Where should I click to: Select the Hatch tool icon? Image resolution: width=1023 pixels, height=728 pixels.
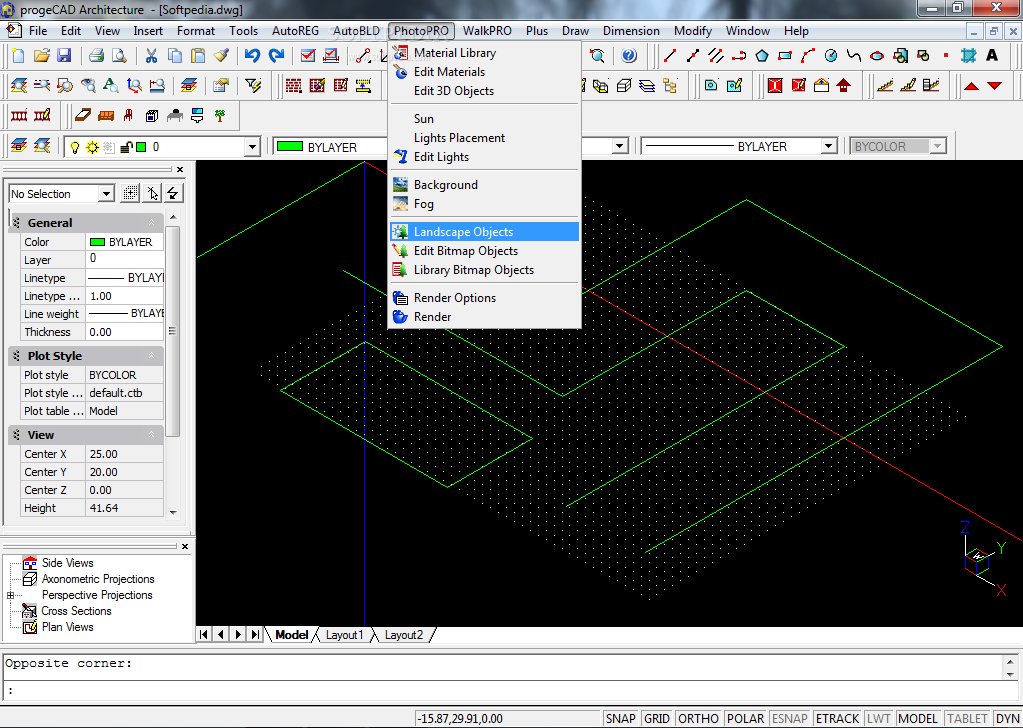coord(969,55)
